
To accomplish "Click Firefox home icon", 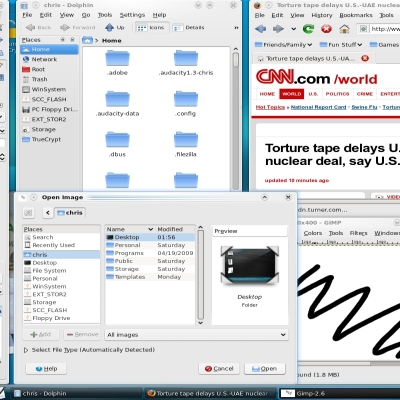I will (x=344, y=29).
